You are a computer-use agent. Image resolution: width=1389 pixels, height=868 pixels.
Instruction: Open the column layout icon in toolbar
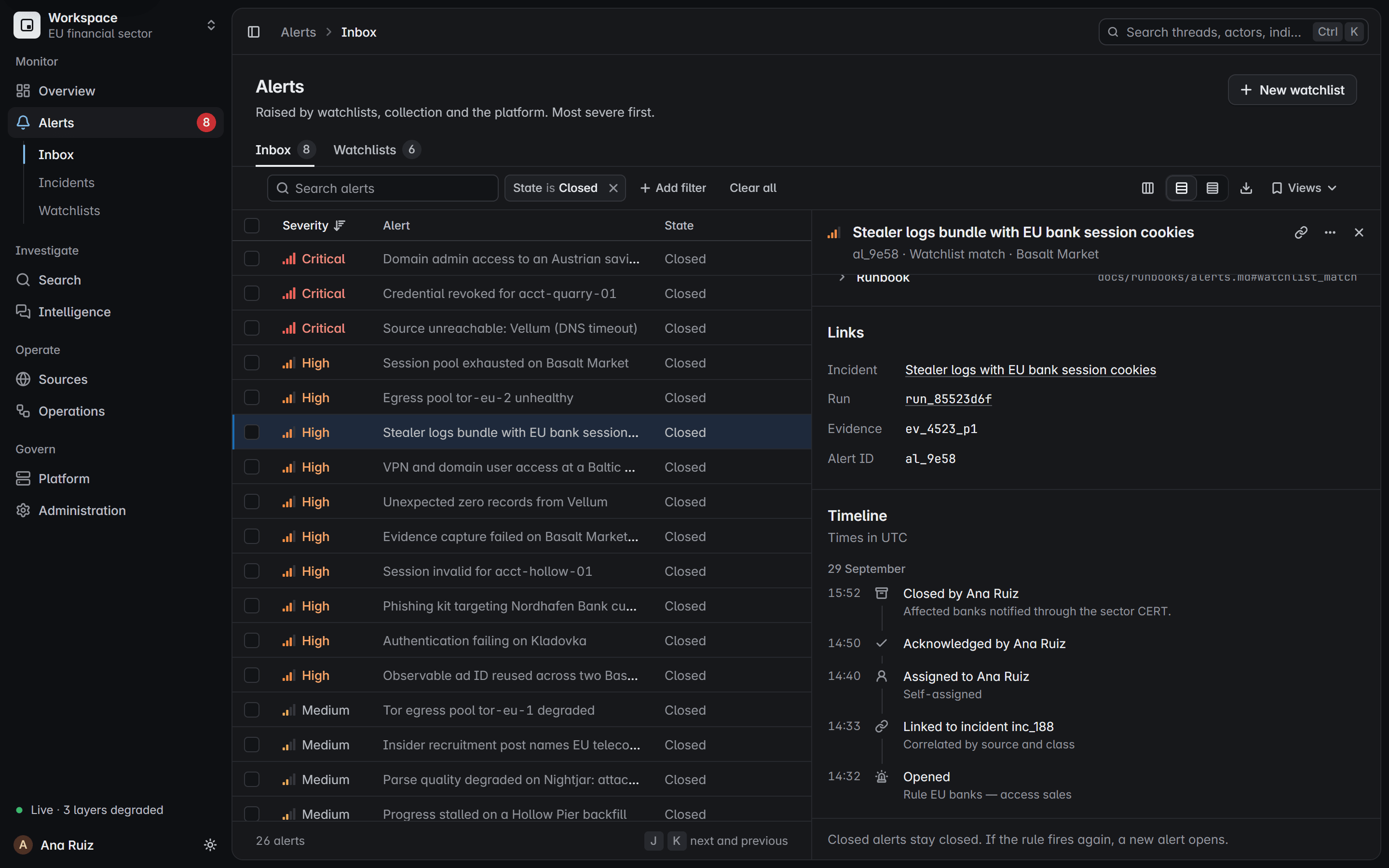(1147, 188)
